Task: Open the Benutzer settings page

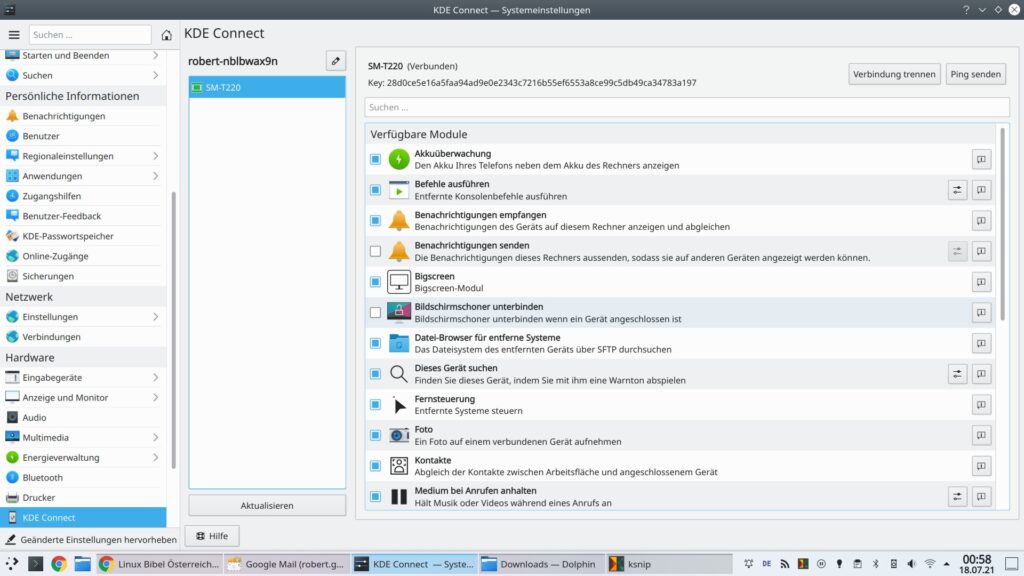Action: click(x=83, y=136)
